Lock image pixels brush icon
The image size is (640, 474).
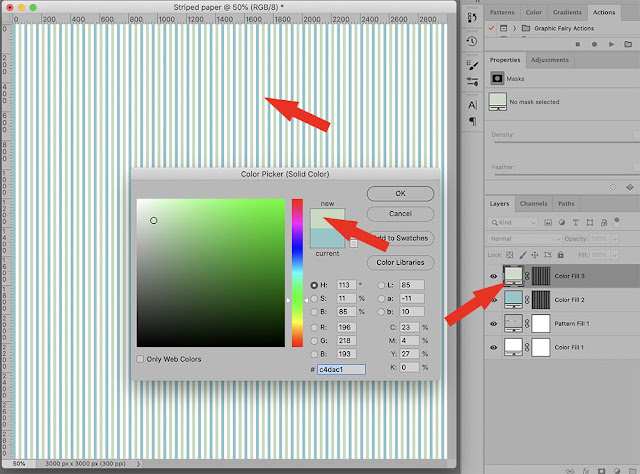coord(522,255)
